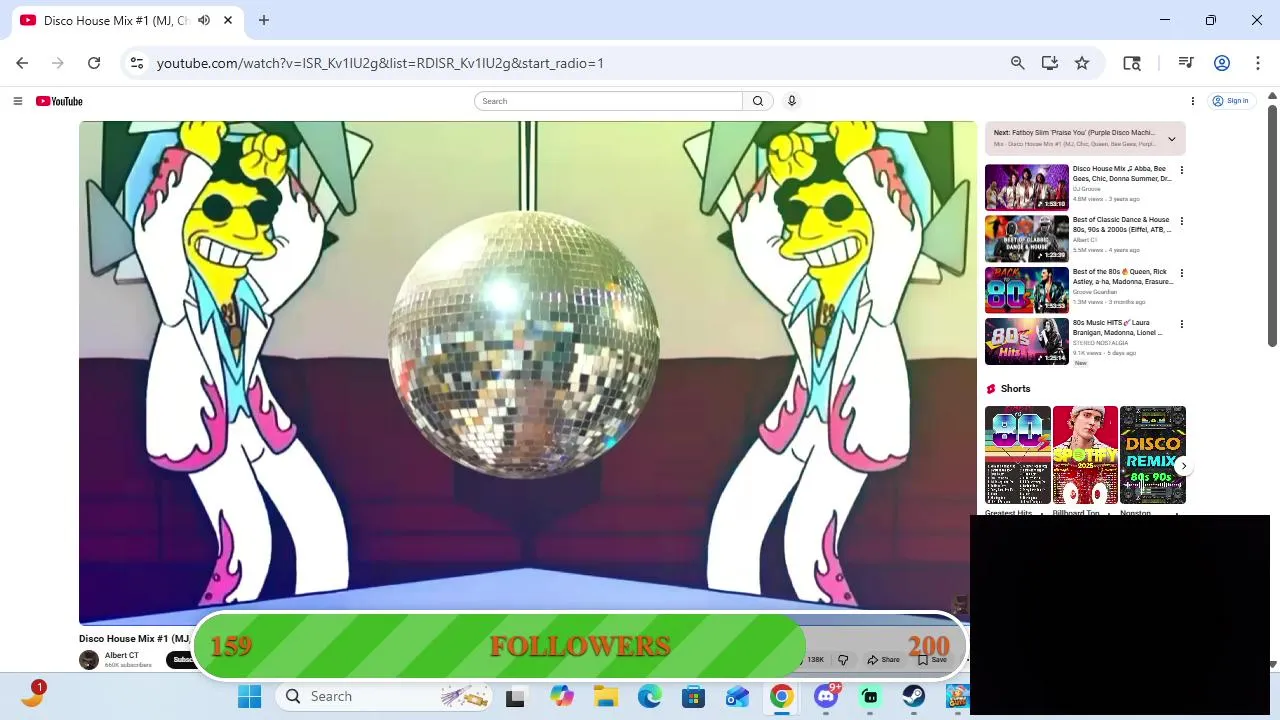Launch Microsoft Edge from the taskbar
The width and height of the screenshot is (1280, 720).
[x=650, y=696]
